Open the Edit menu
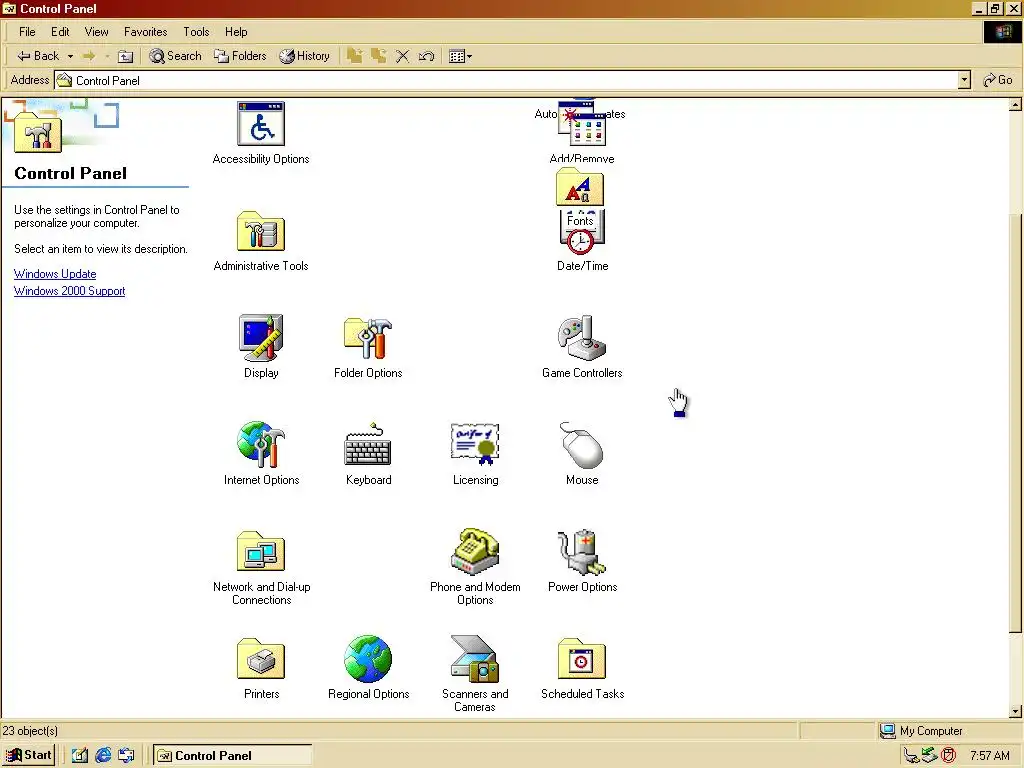 60,31
